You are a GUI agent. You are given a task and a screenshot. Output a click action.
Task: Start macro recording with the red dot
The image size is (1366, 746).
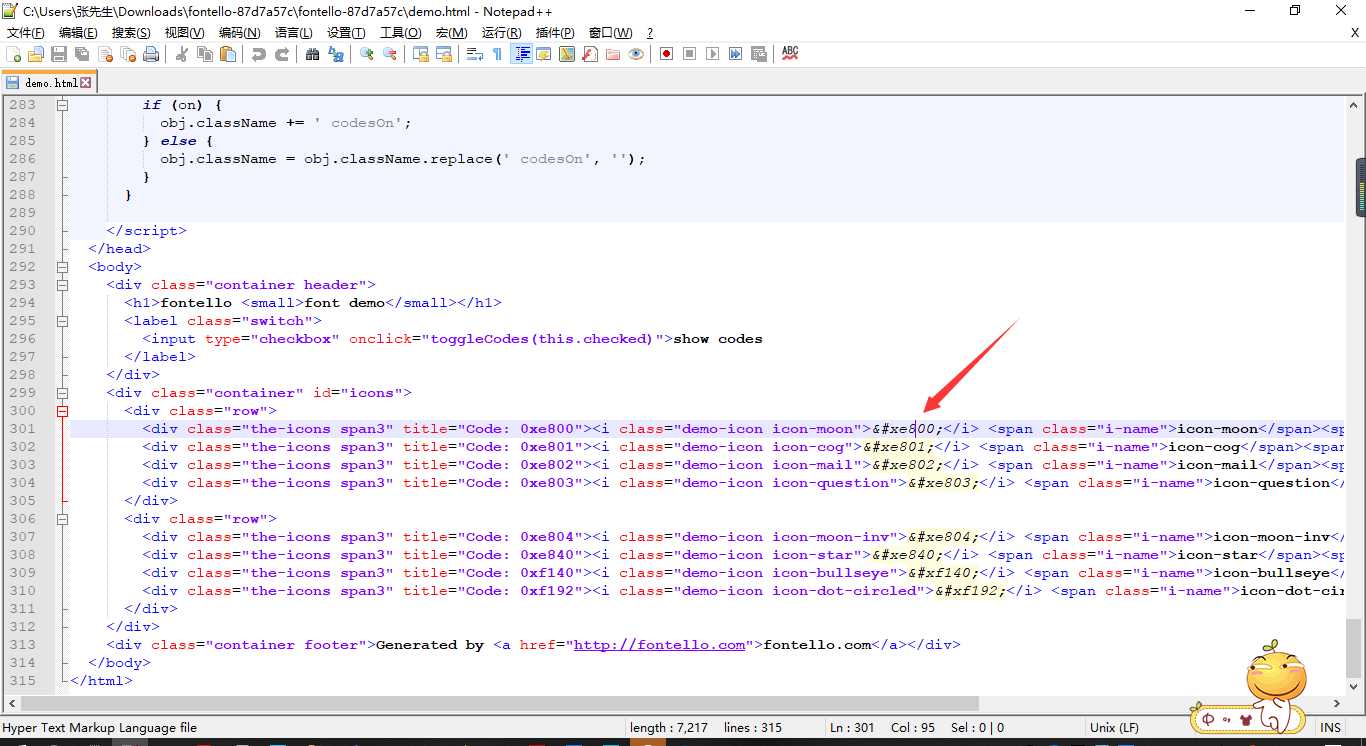point(667,54)
